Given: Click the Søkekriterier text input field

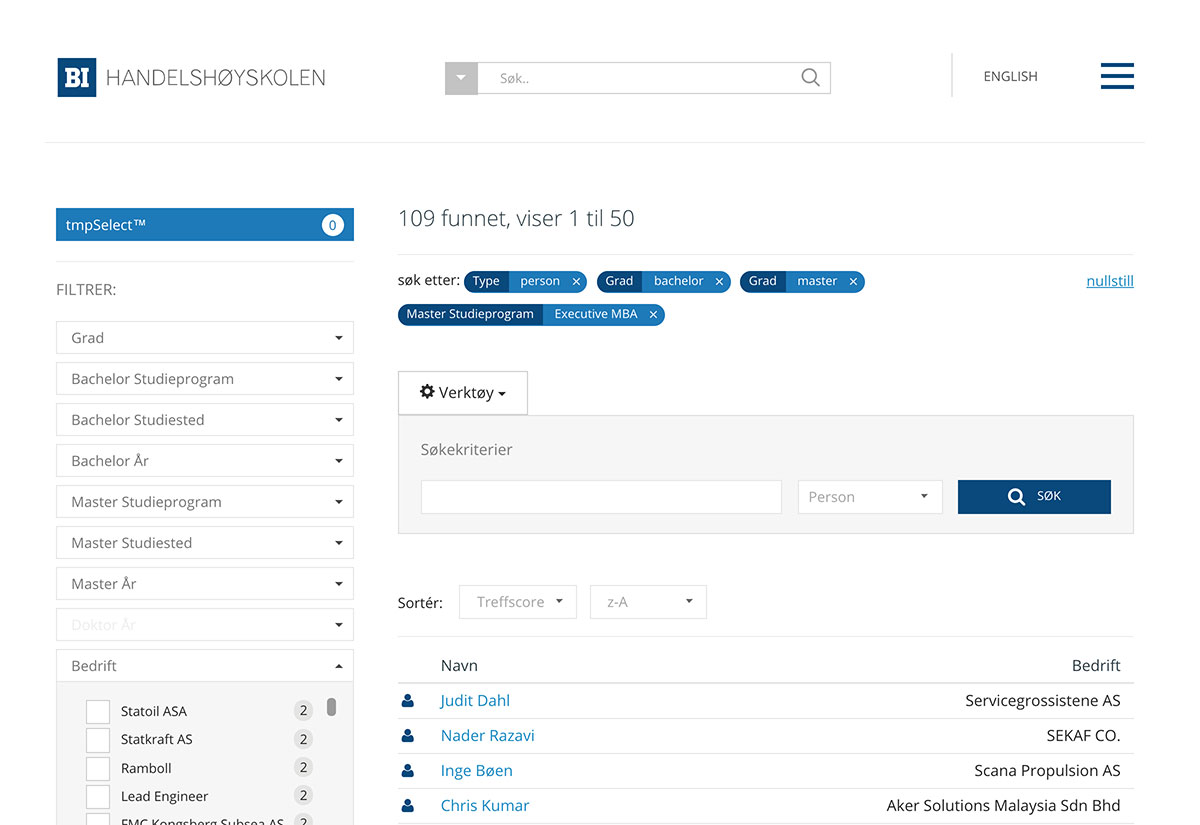Looking at the screenshot, I should [601, 497].
